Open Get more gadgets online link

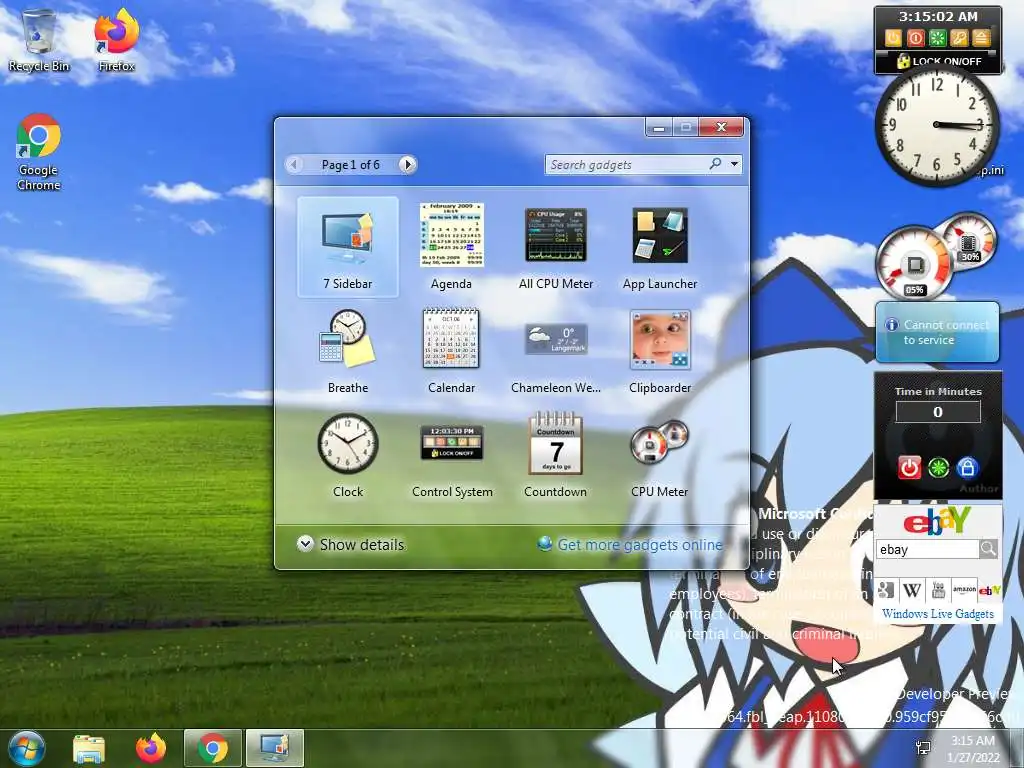(x=640, y=545)
